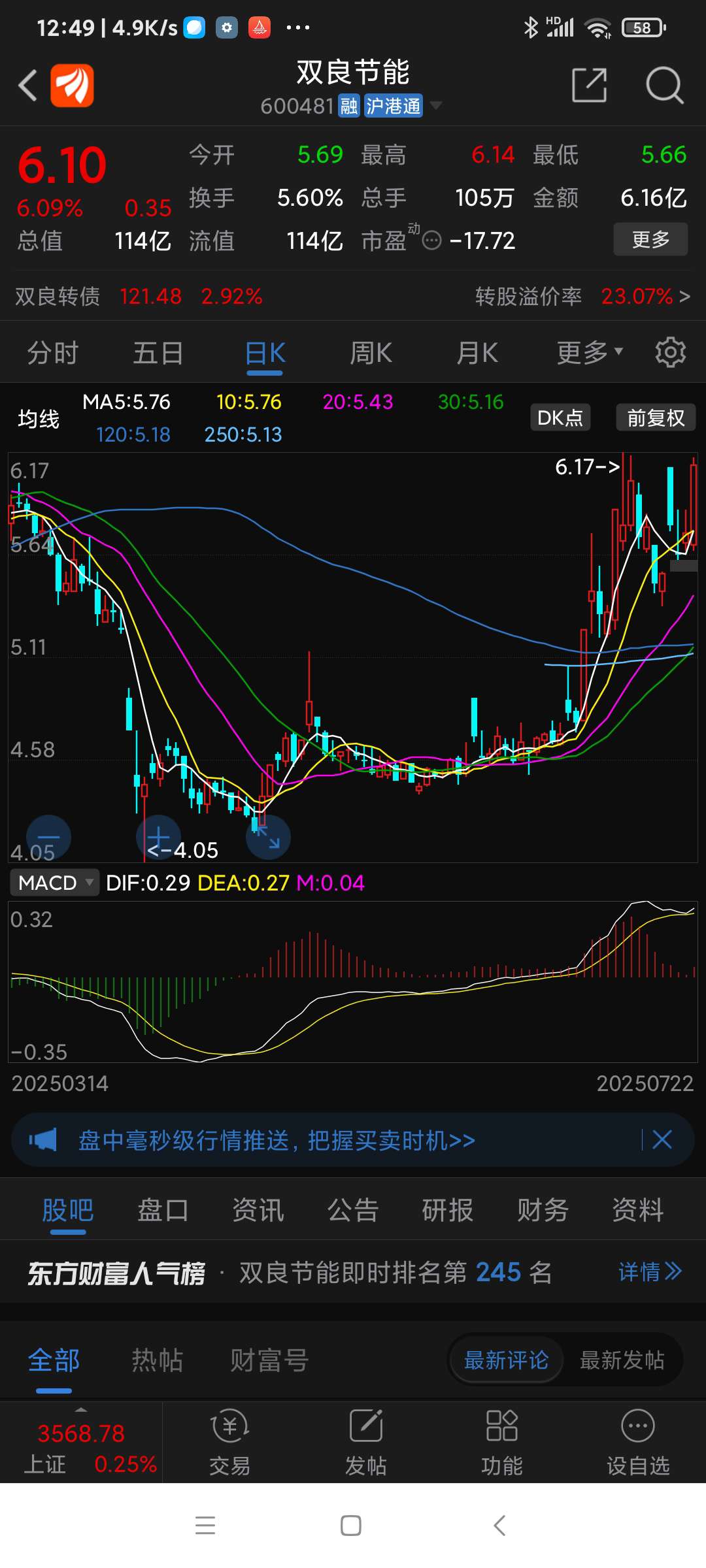Tap current price 6.10
Screen dimensions: 706x1568
(x=62, y=165)
